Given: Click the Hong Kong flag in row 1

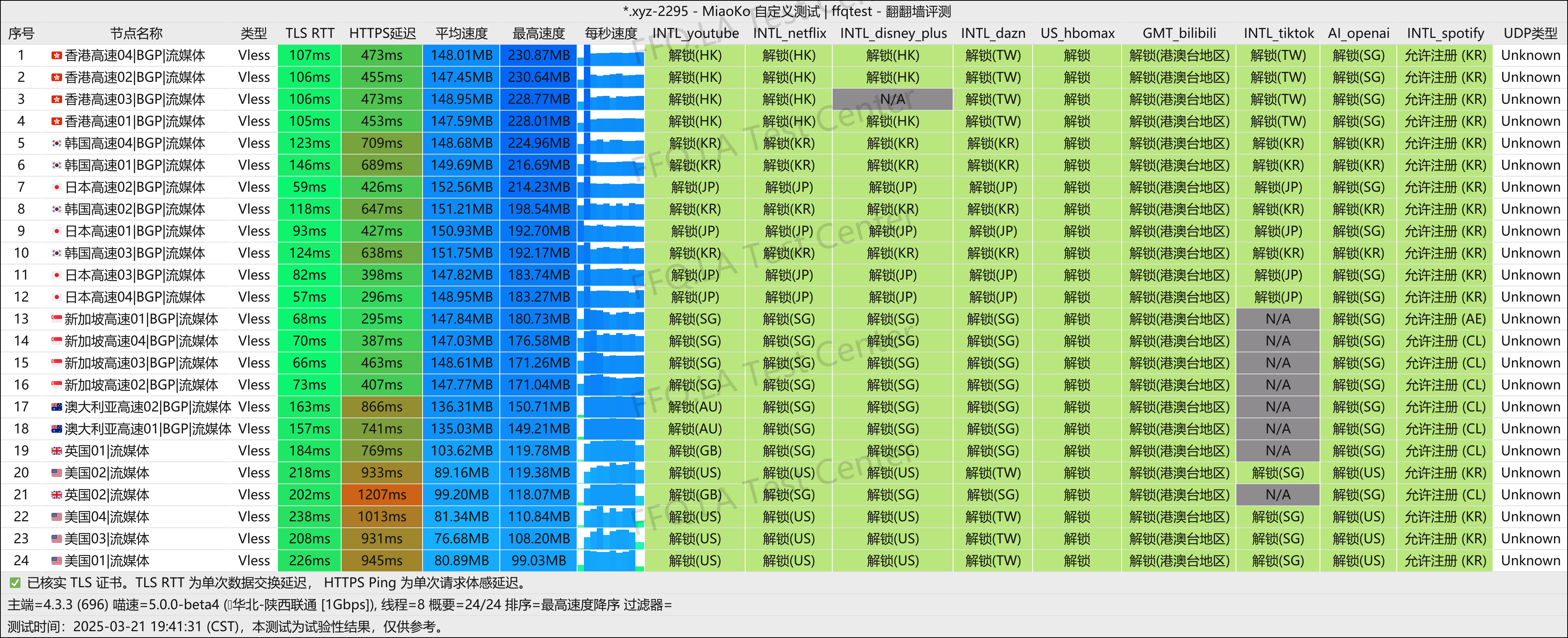Looking at the screenshot, I should pyautogui.click(x=56, y=55).
